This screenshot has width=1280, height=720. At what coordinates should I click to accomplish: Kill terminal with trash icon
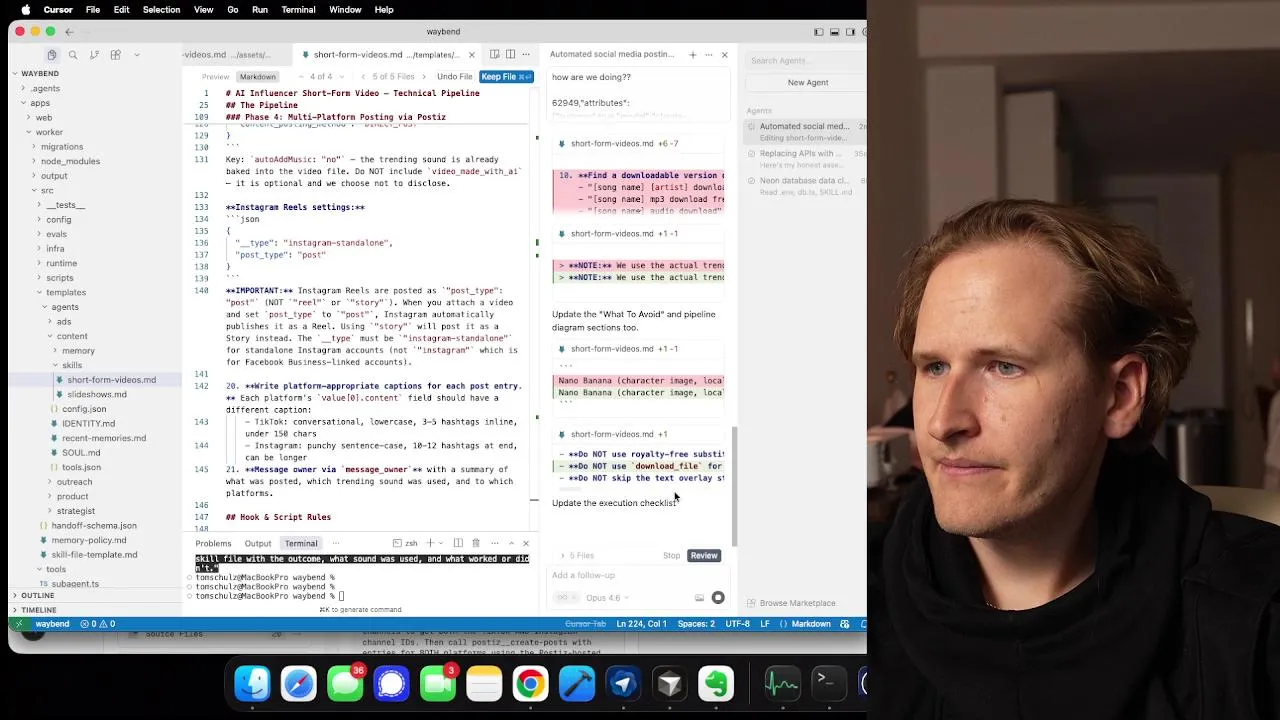pyautogui.click(x=476, y=543)
